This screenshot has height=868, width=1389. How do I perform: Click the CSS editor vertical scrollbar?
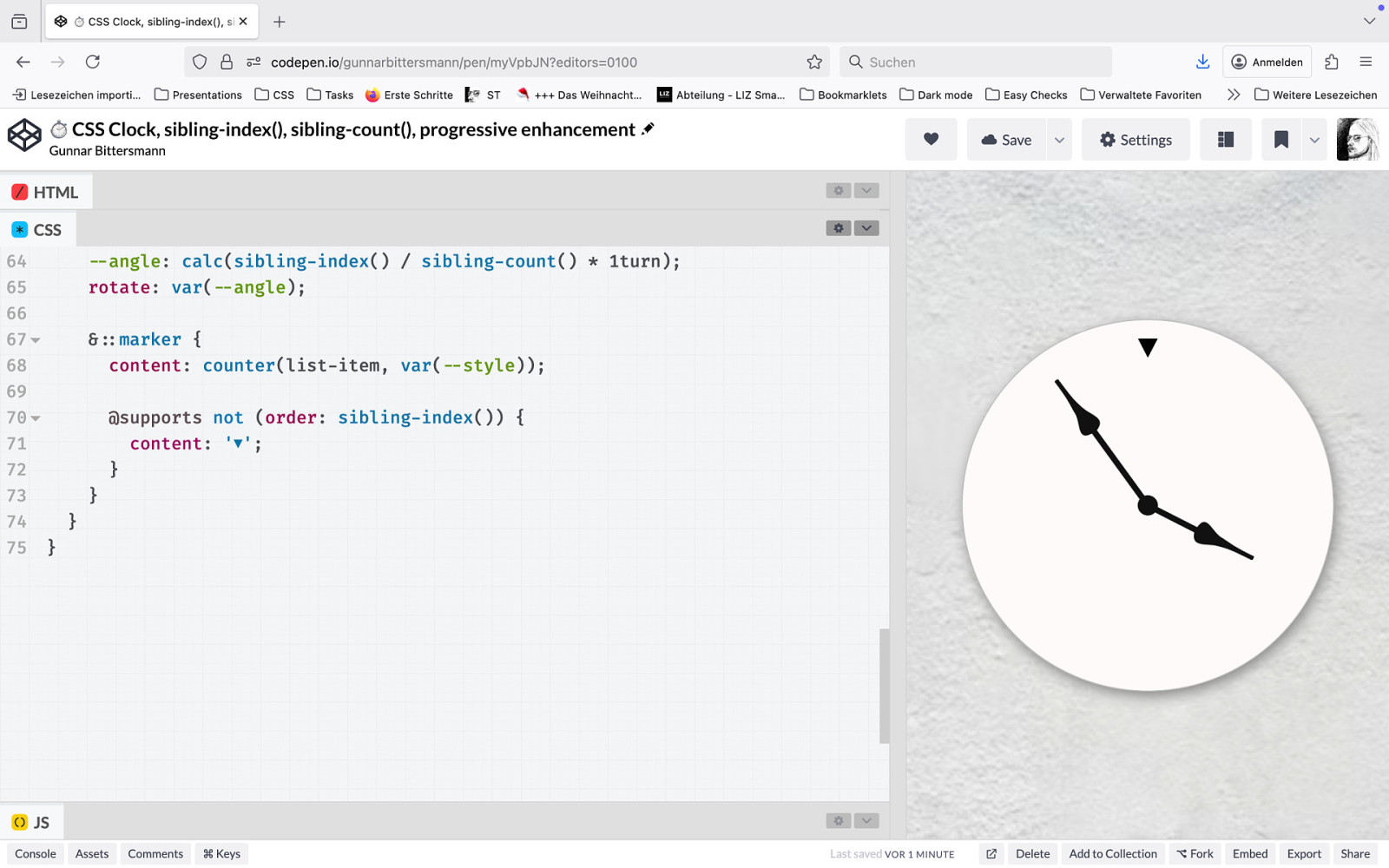tap(884, 686)
